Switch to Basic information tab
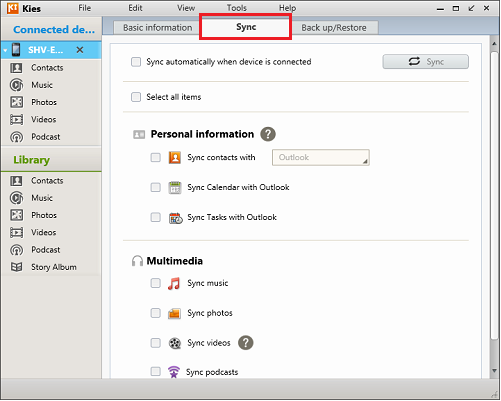The width and height of the screenshot is (501, 401). tap(157, 28)
